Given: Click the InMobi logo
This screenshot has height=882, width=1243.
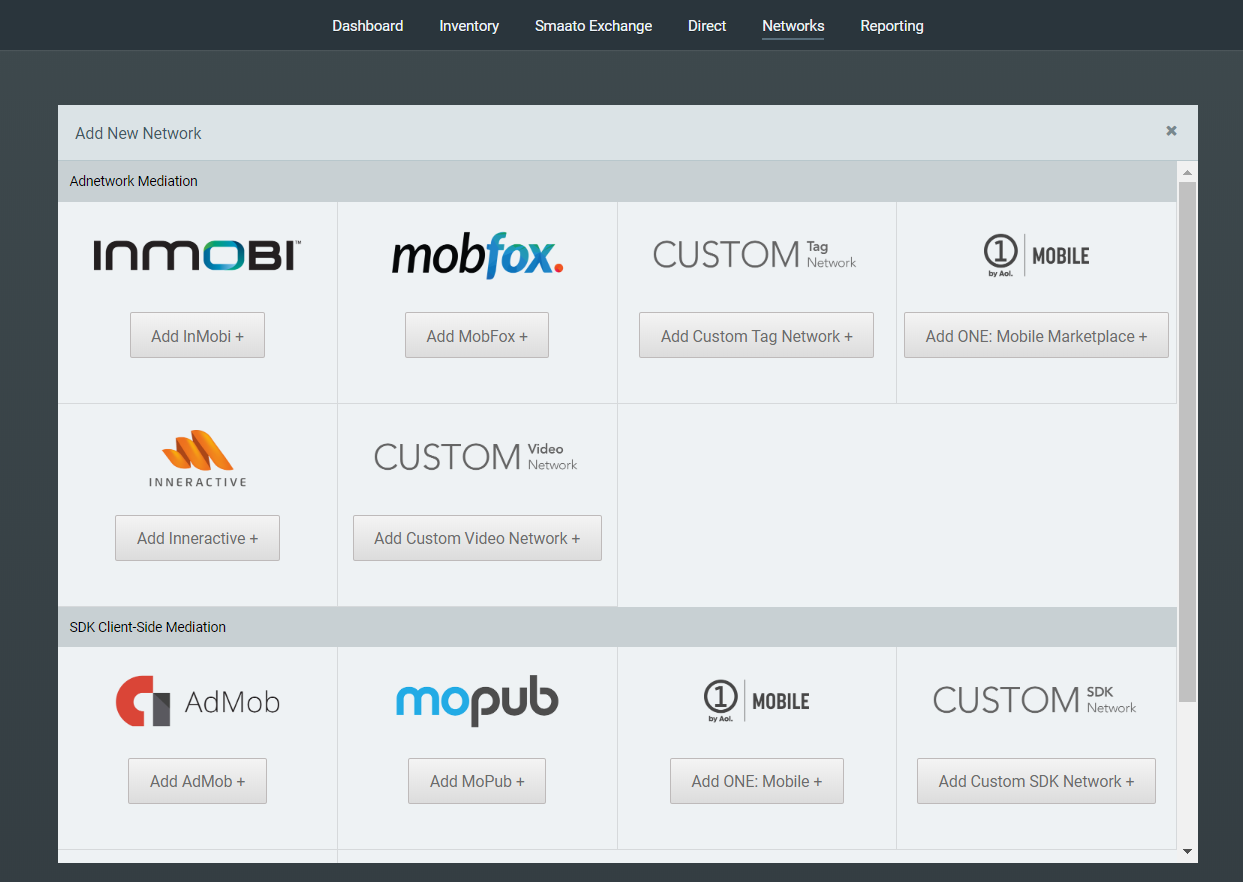Looking at the screenshot, I should [x=197, y=256].
